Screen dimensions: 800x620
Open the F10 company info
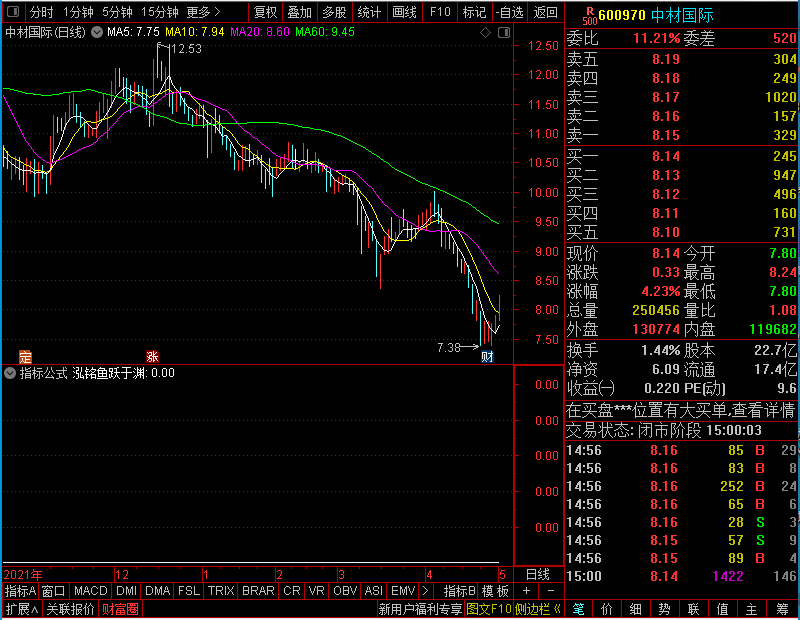[440, 12]
